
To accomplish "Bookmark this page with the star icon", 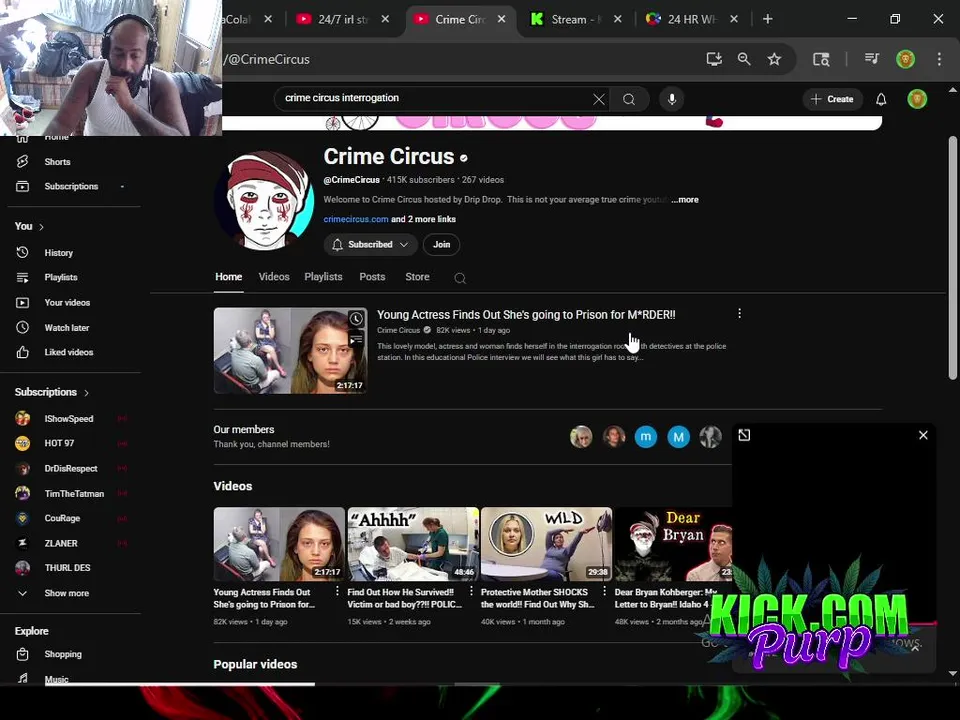I will [774, 59].
